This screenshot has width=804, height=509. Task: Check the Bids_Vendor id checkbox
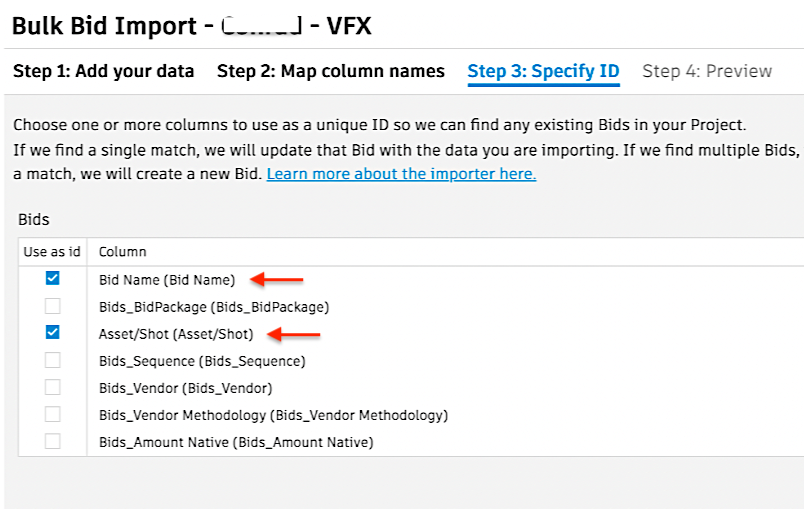click(x=53, y=387)
